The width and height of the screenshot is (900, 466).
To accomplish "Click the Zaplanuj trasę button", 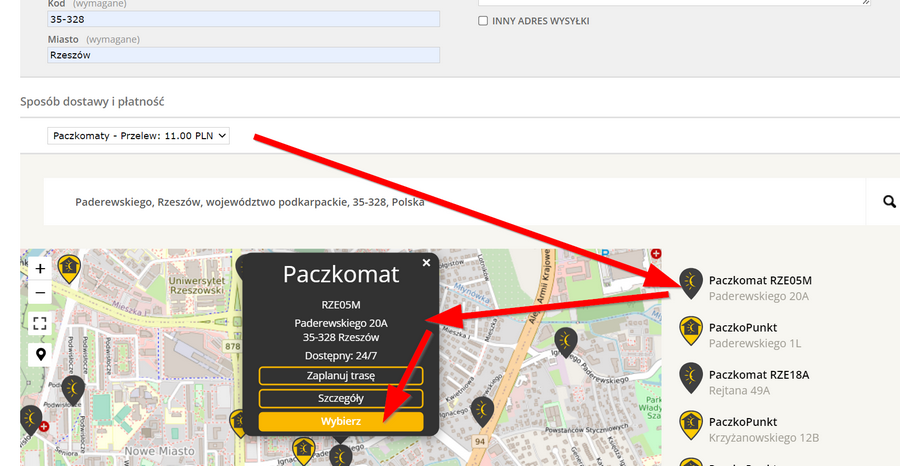I will (341, 376).
